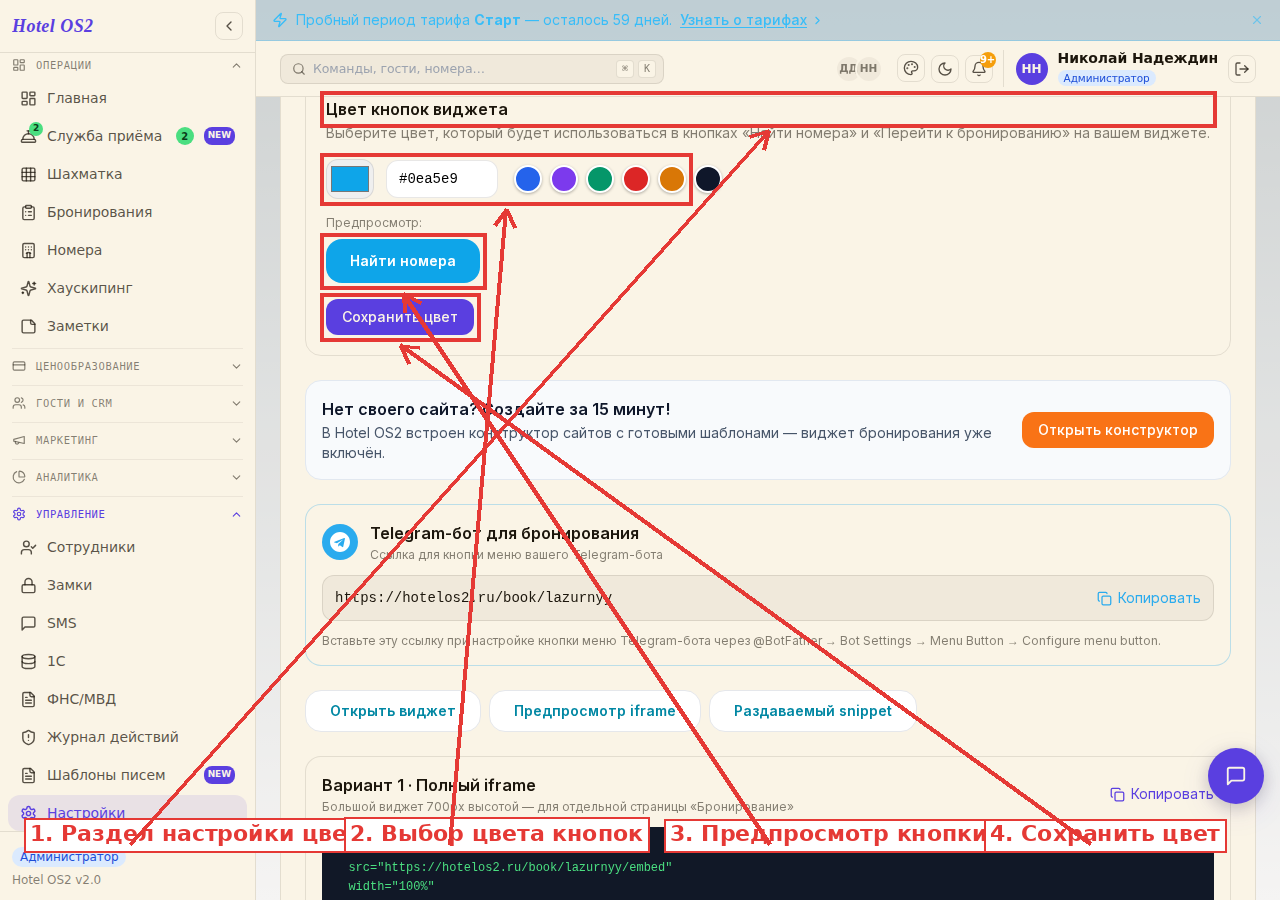Open the theme palette icon in header
This screenshot has width=1280, height=900.
click(911, 68)
